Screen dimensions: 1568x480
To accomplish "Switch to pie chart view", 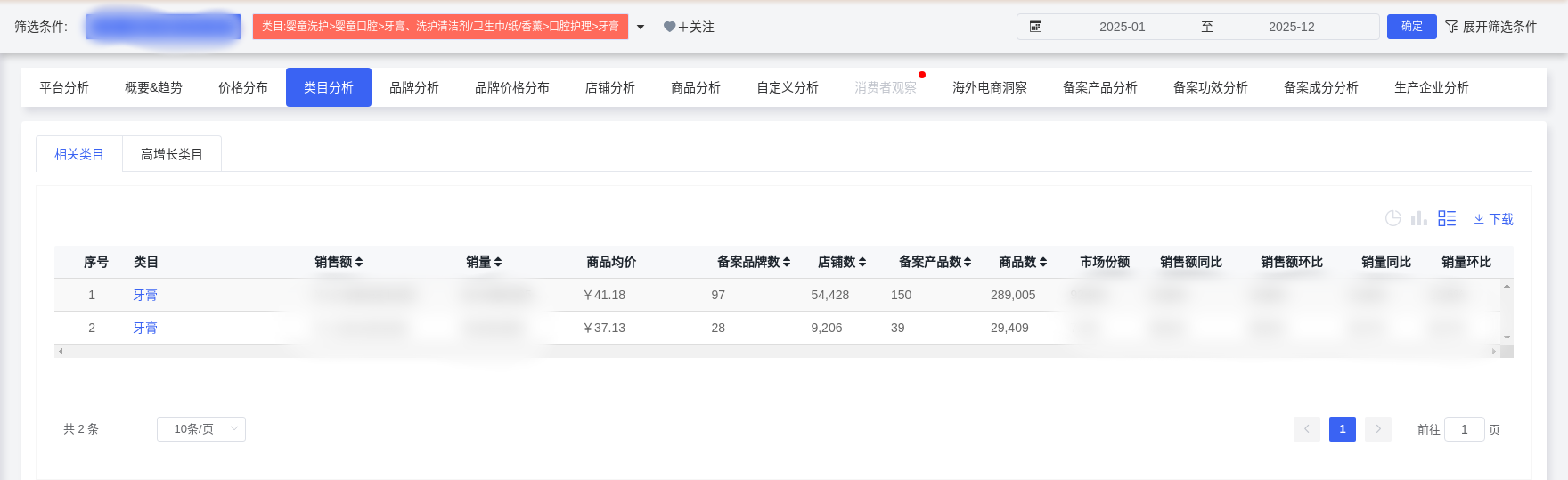I will (1392, 218).
